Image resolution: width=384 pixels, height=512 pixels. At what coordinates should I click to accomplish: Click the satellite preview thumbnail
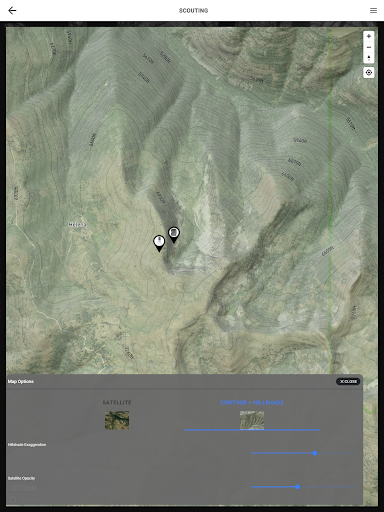point(117,420)
